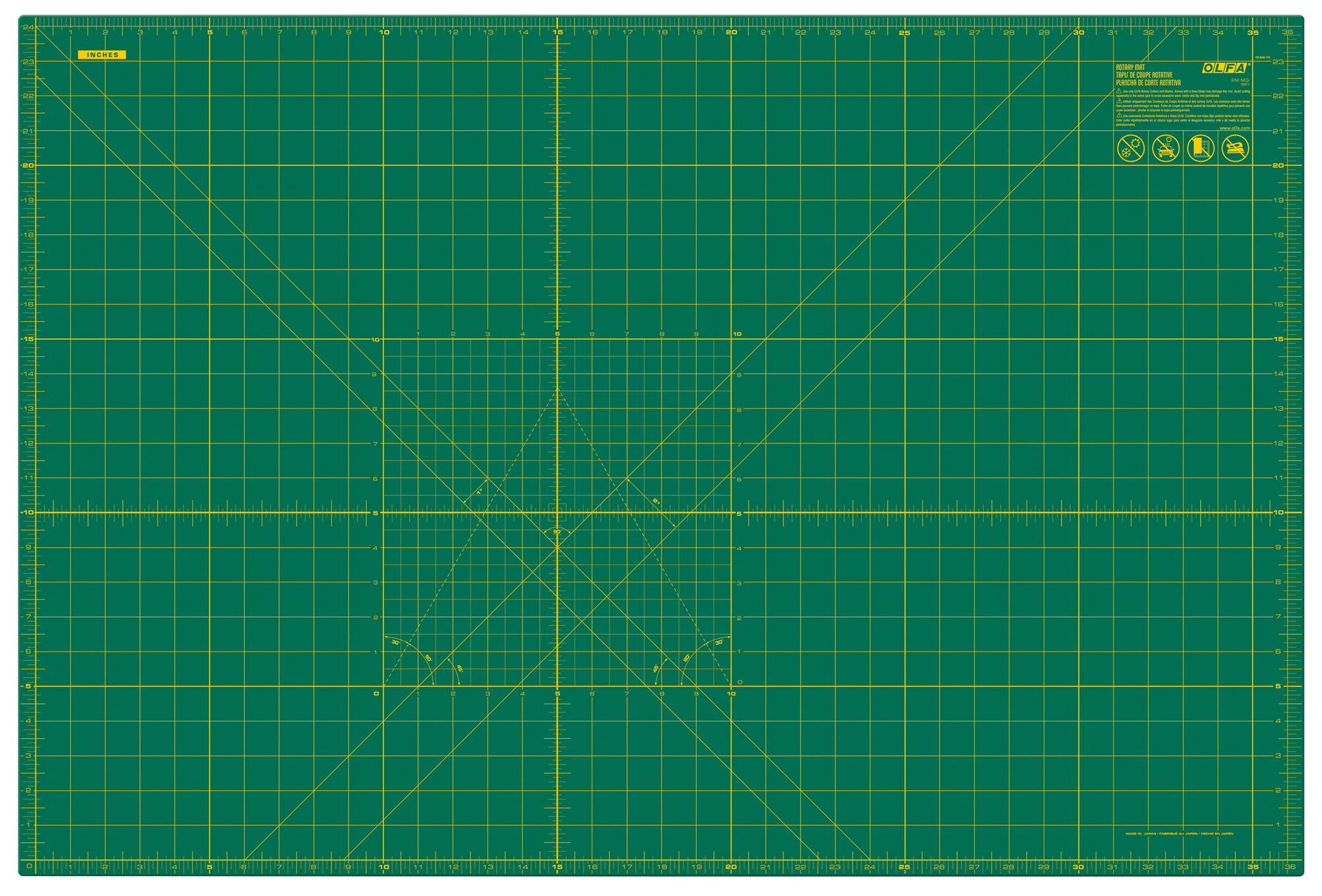Click the 90 degree angle label at center
This screenshot has width=1322, height=896.
[557, 532]
